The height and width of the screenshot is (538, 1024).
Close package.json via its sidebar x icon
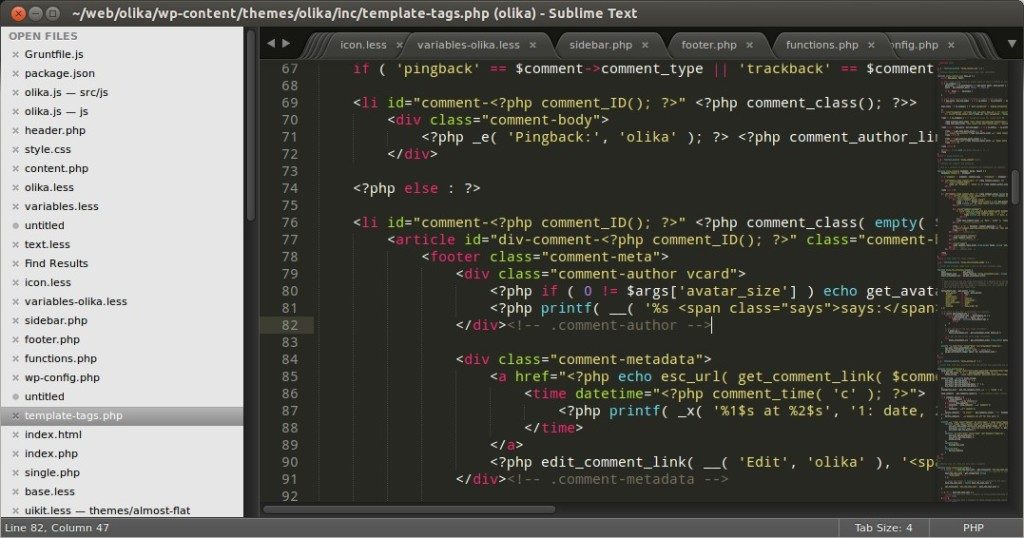[16, 74]
